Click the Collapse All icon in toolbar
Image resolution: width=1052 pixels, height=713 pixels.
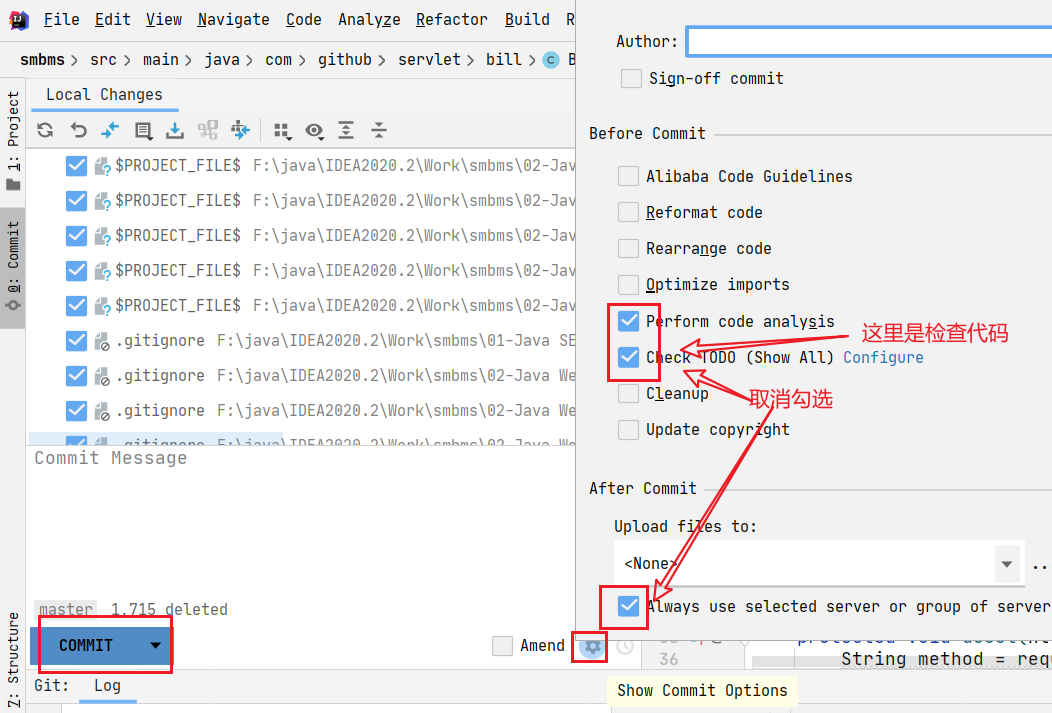[378, 130]
